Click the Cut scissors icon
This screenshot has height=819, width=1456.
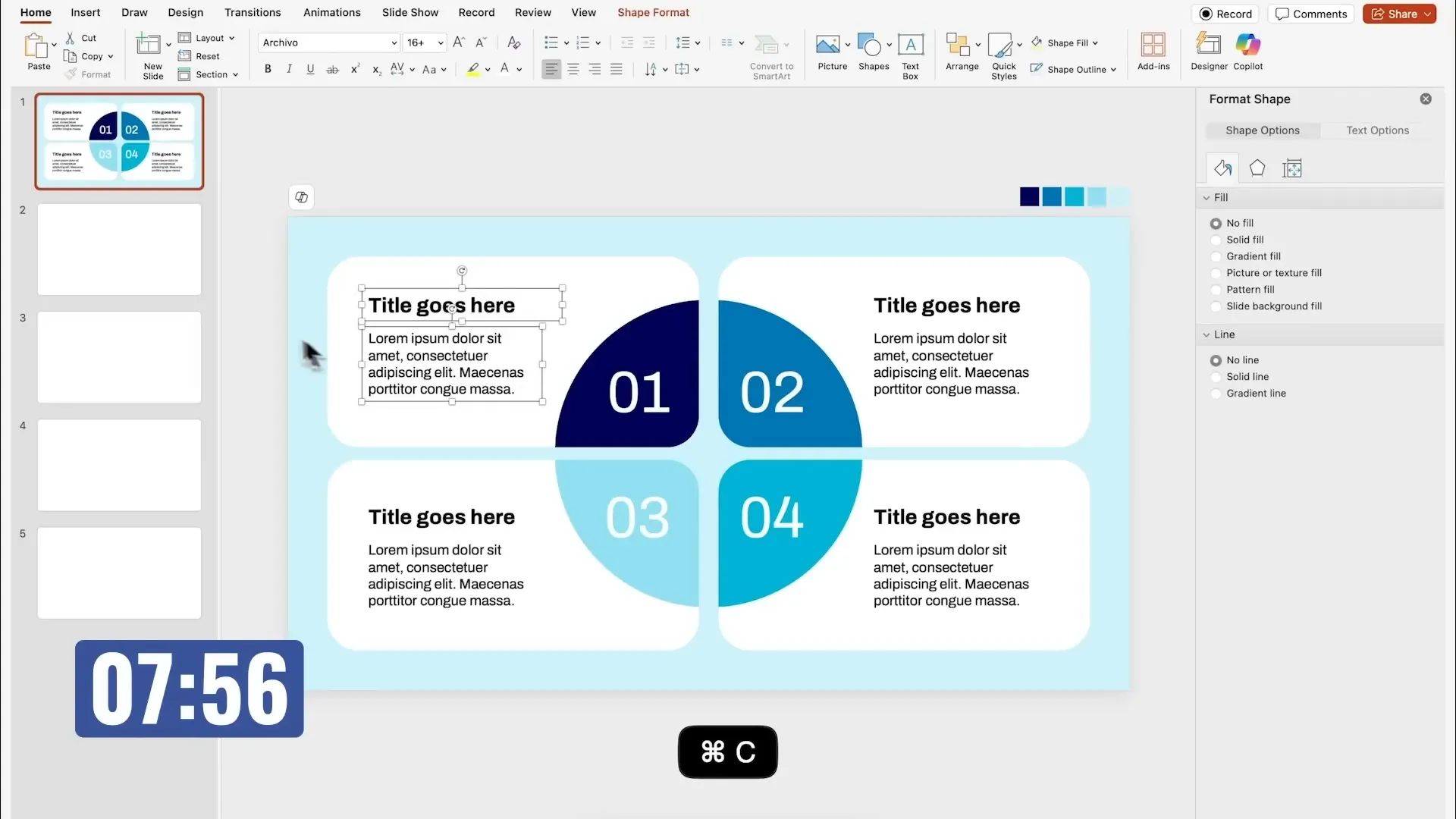(70, 38)
